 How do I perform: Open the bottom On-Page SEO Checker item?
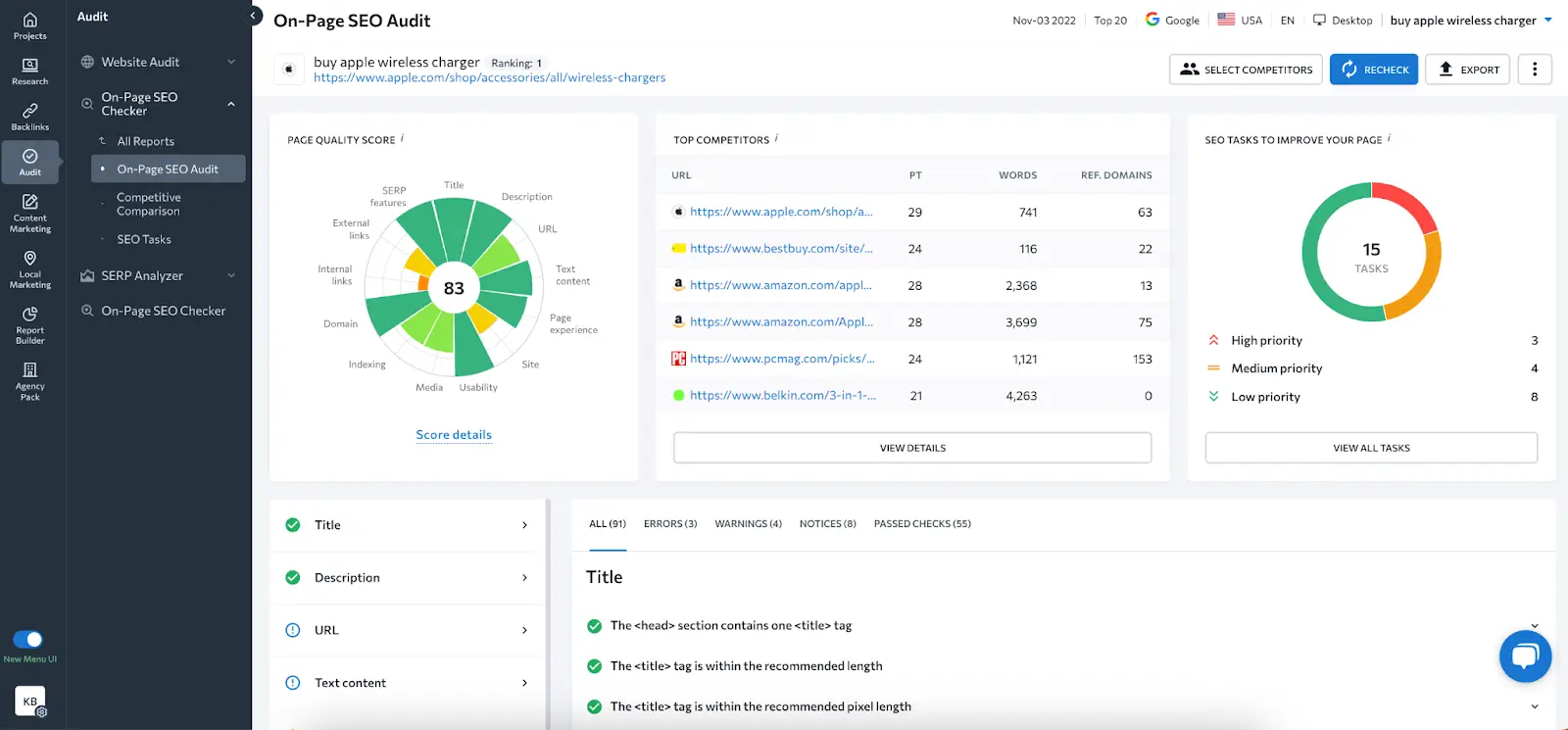pyautogui.click(x=164, y=311)
